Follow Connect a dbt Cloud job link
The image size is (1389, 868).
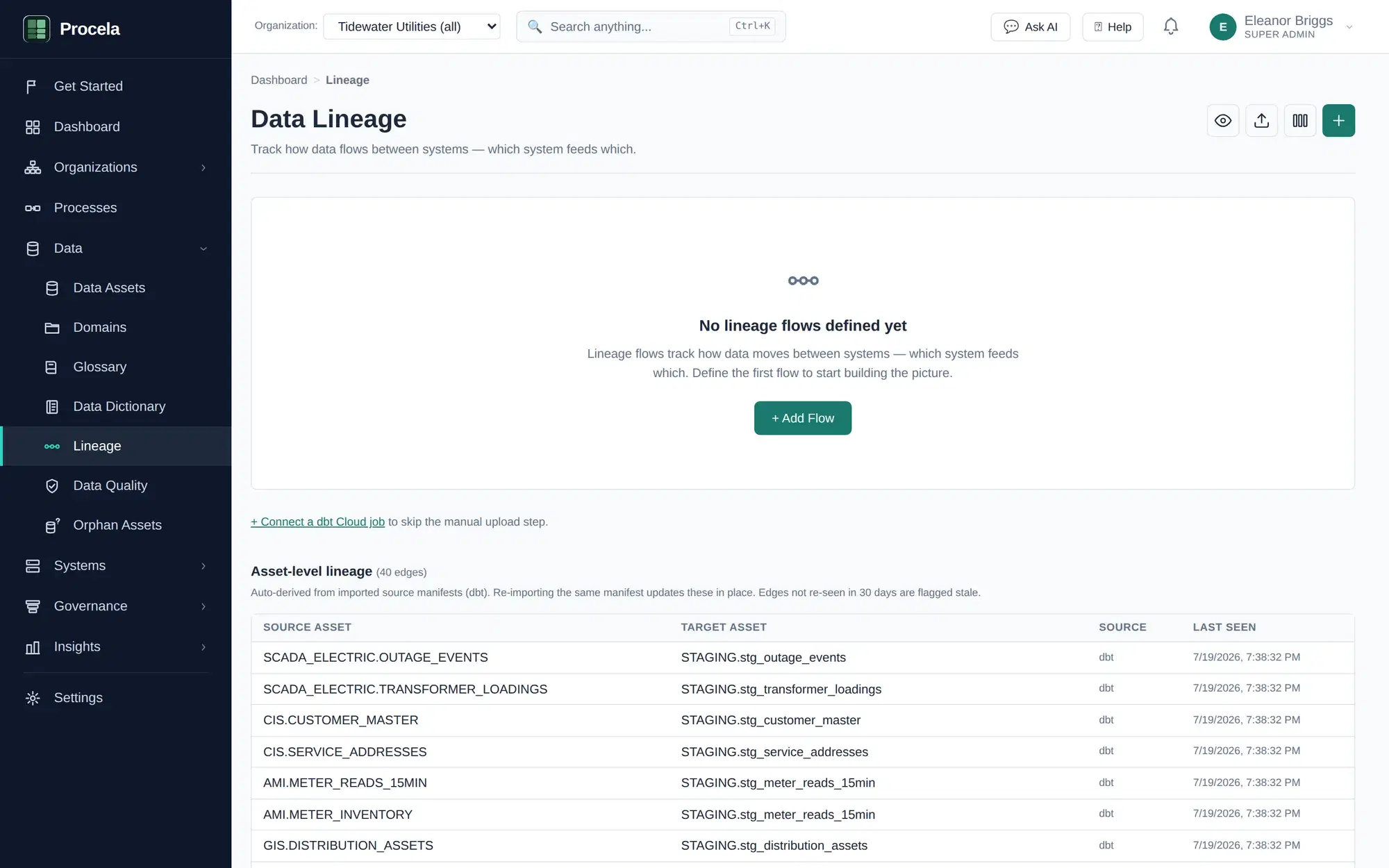click(x=317, y=521)
